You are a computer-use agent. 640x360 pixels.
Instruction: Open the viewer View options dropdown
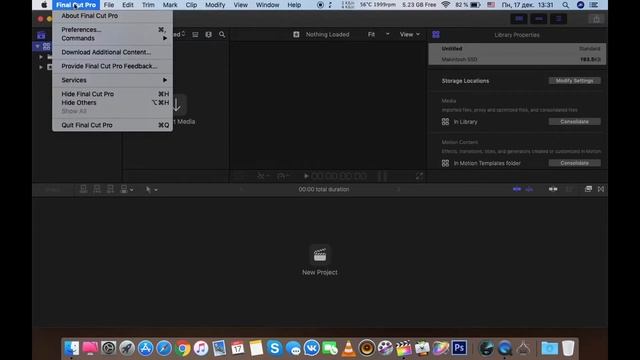409,35
